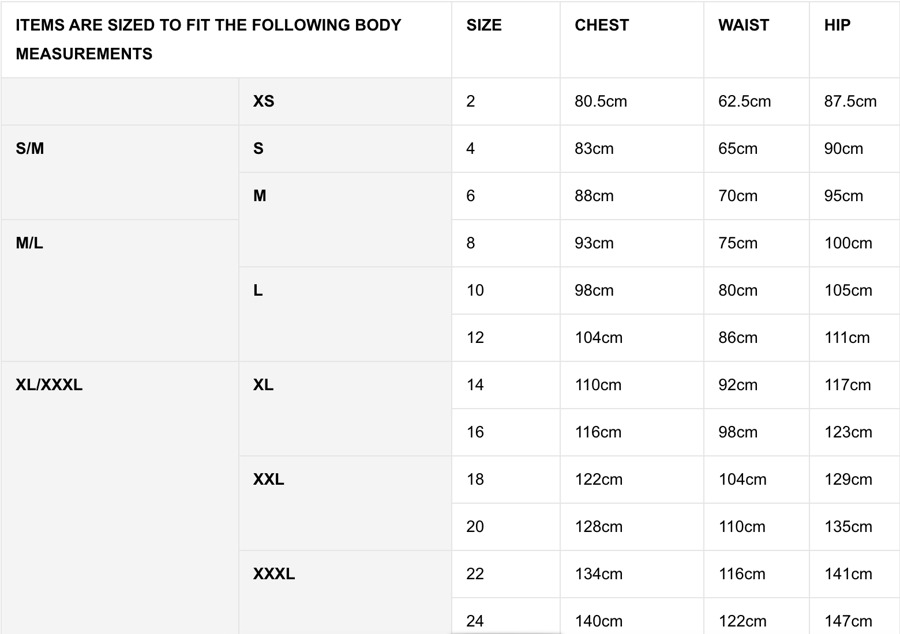Select the HIP column header

click(x=837, y=25)
